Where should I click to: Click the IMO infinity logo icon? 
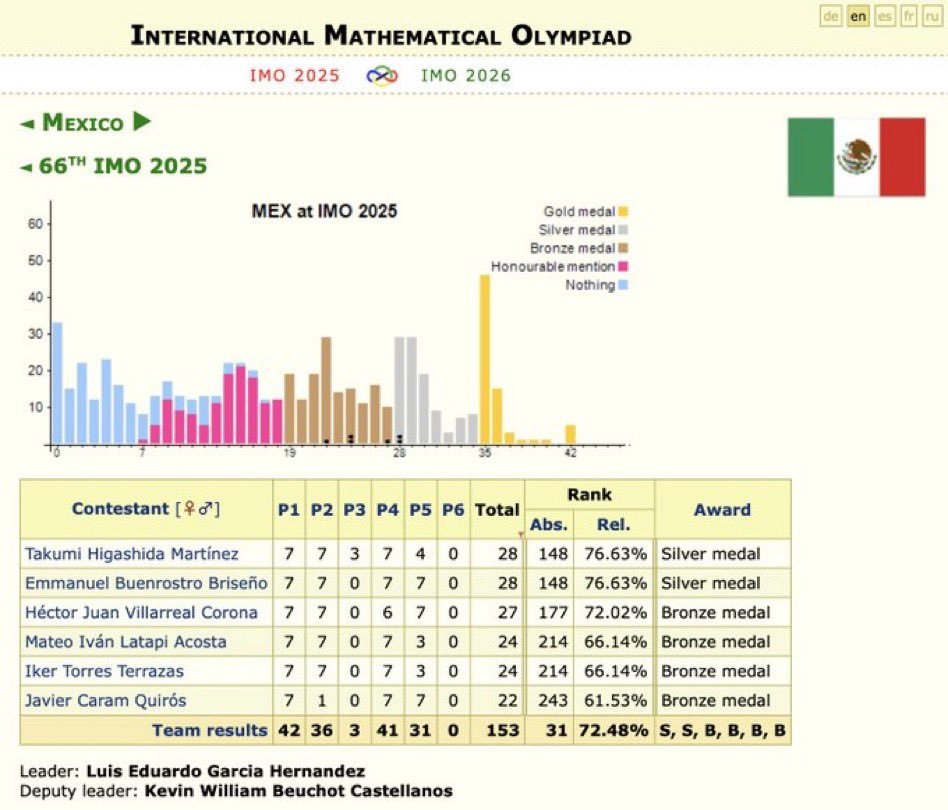[x=382, y=76]
